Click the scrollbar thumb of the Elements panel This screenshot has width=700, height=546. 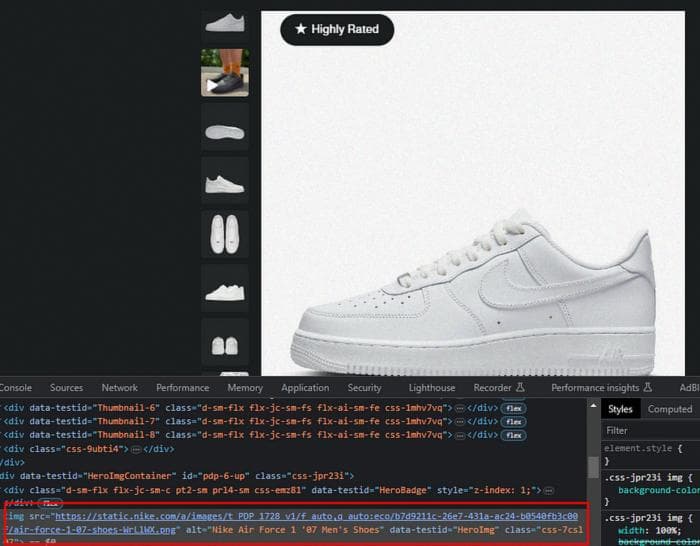coord(593,467)
